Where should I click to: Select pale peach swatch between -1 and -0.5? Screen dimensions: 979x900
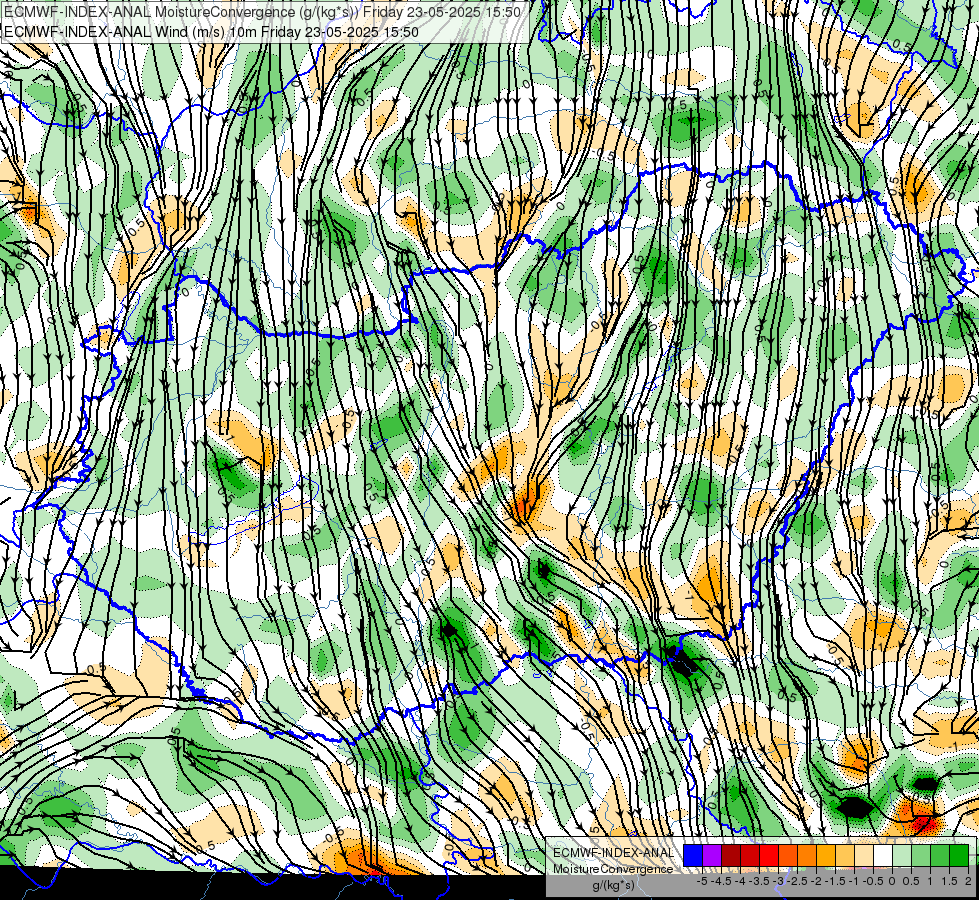point(864,856)
